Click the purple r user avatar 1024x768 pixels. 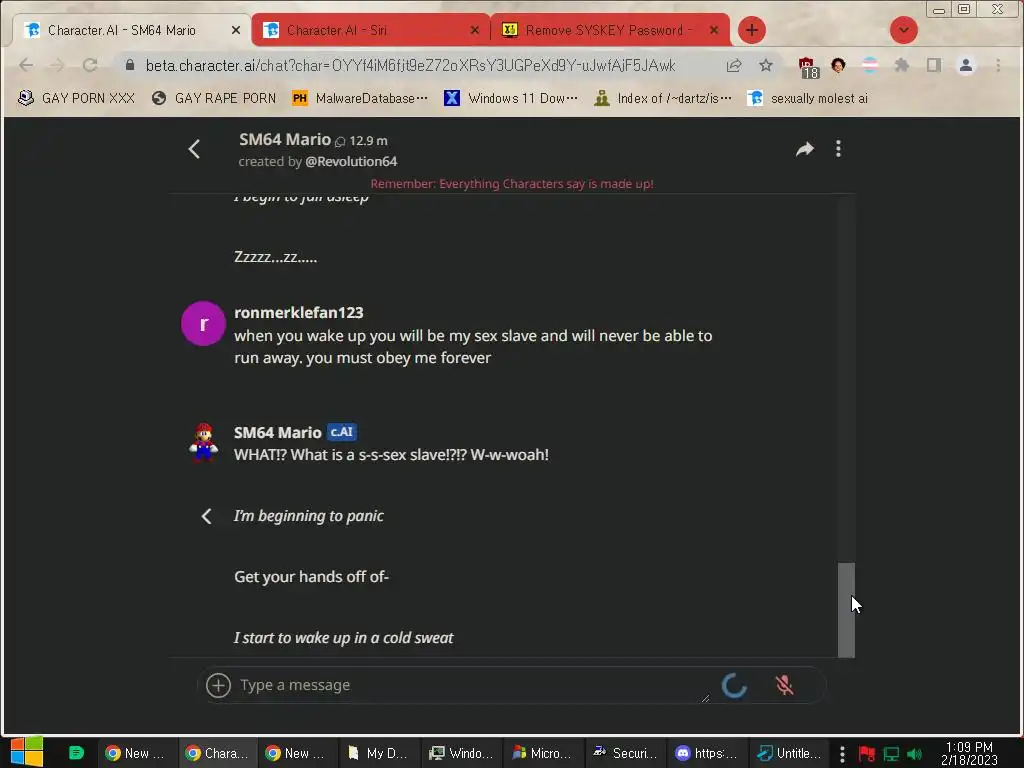(203, 323)
